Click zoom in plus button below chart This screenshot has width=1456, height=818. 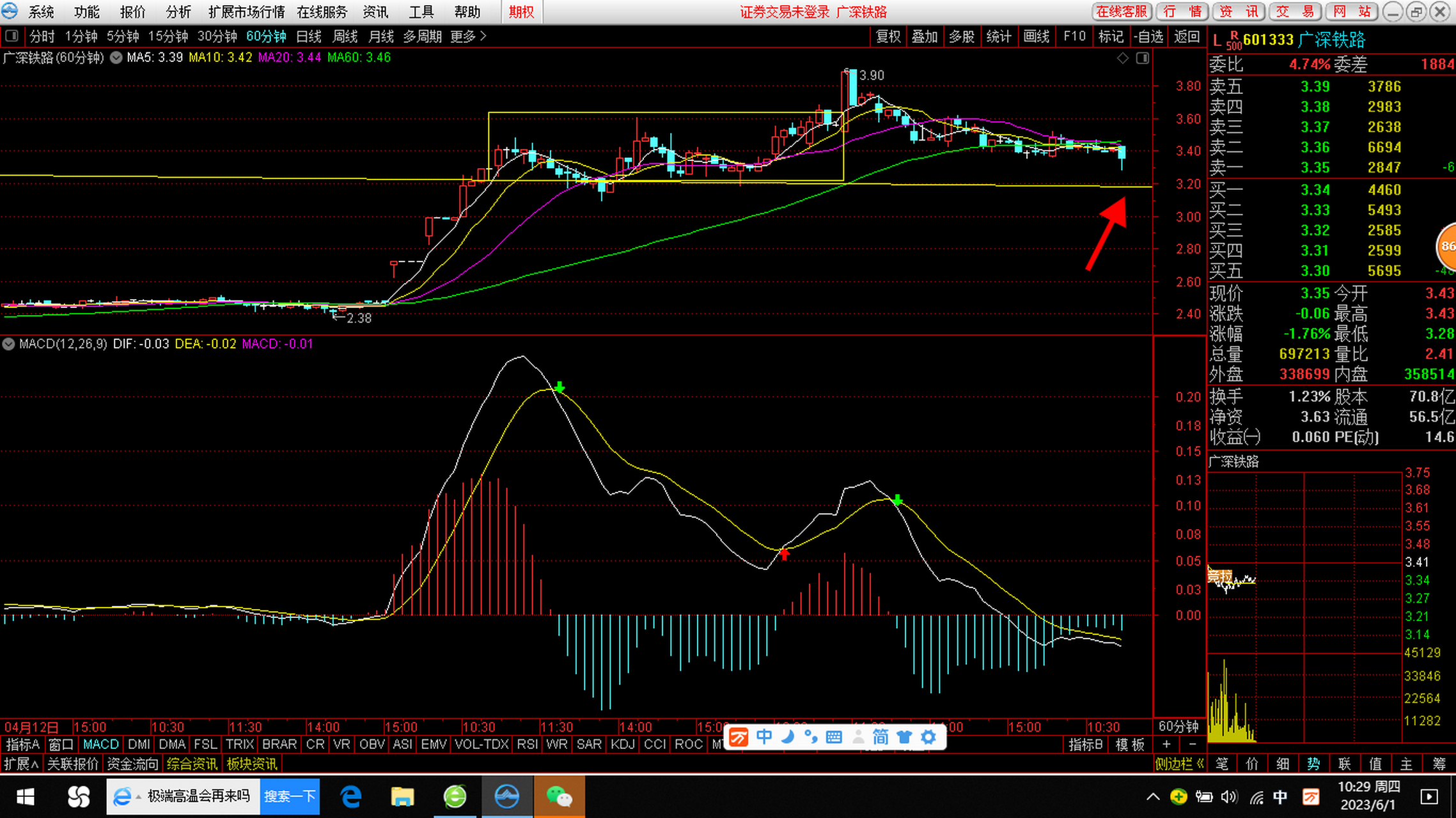point(1166,744)
